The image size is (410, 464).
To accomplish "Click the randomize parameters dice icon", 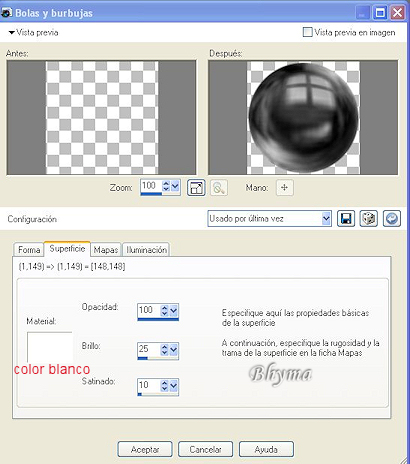I will point(369,219).
